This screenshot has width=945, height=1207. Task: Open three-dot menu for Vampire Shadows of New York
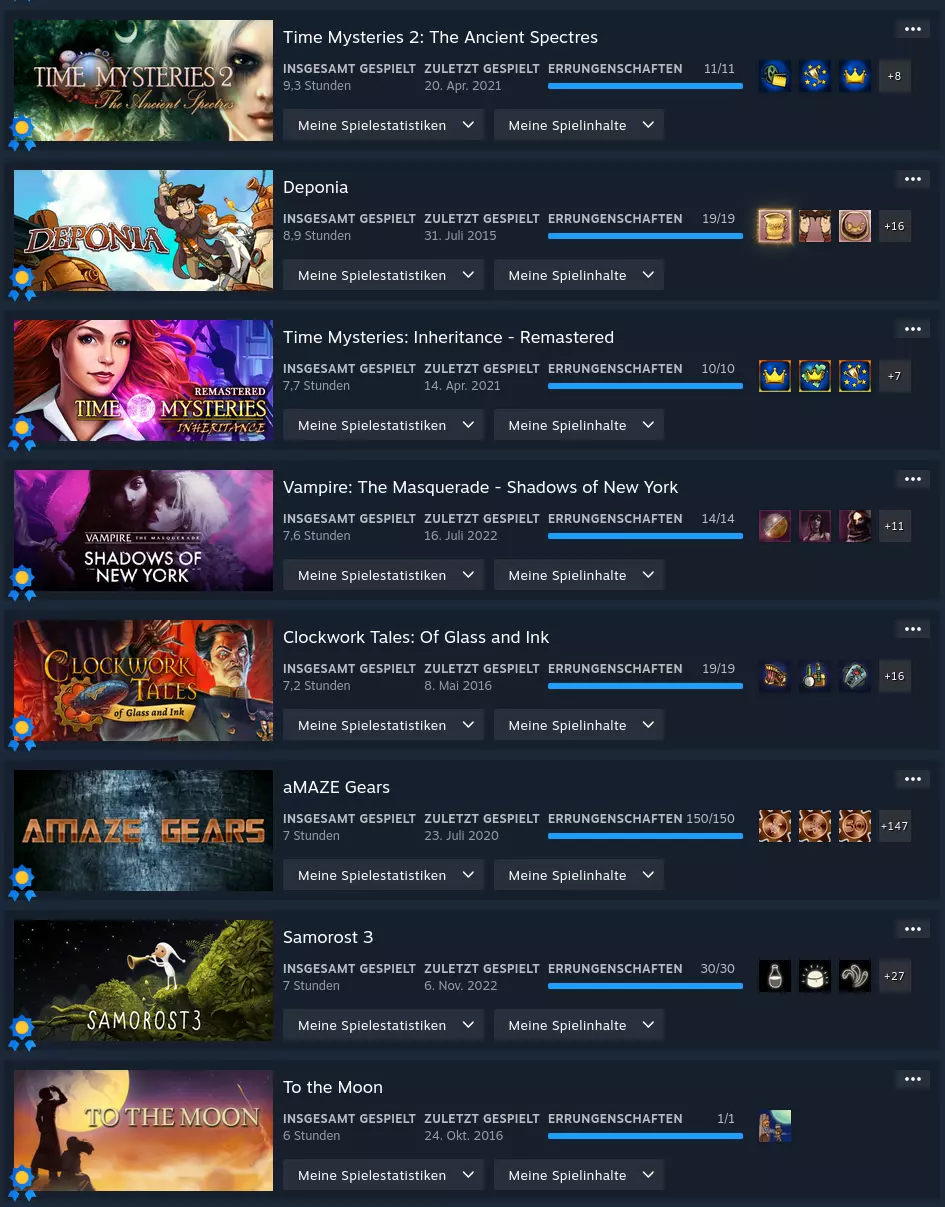(912, 479)
